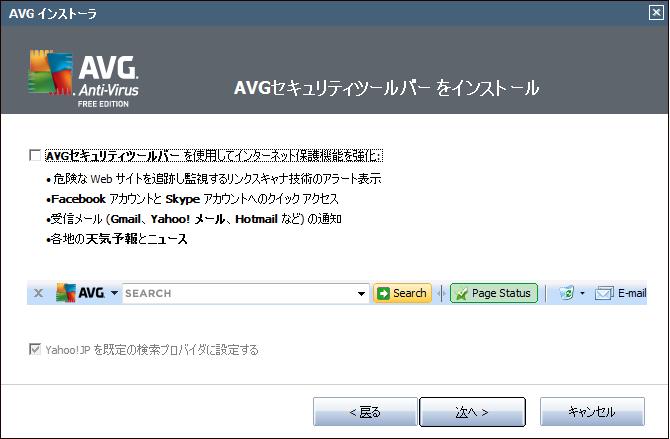Open the AVG dropdown arrow in toolbar preview
The image size is (670, 439).
coord(114,293)
